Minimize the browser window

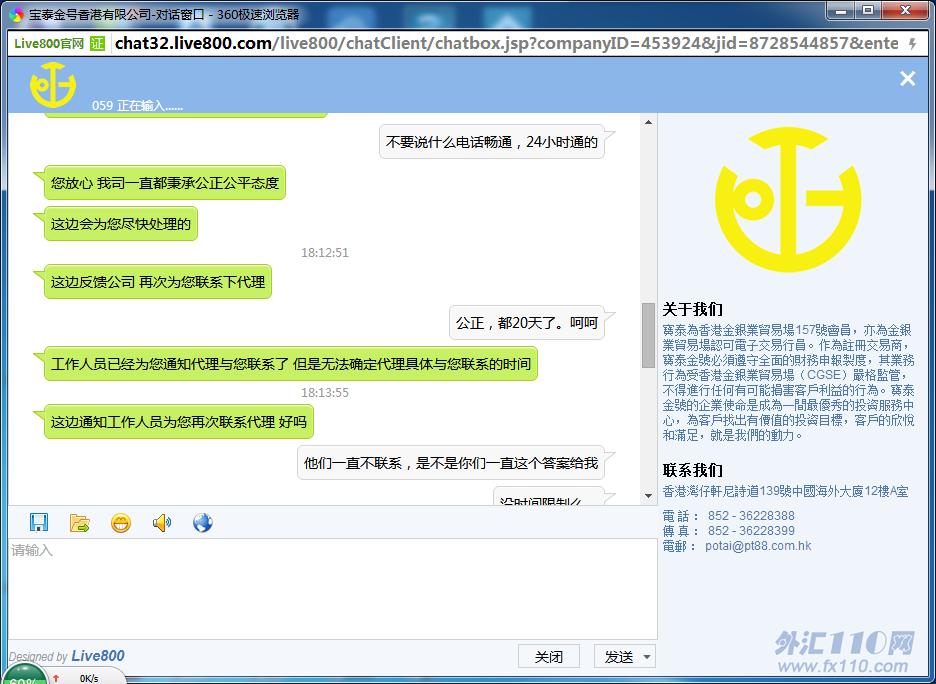tap(842, 10)
